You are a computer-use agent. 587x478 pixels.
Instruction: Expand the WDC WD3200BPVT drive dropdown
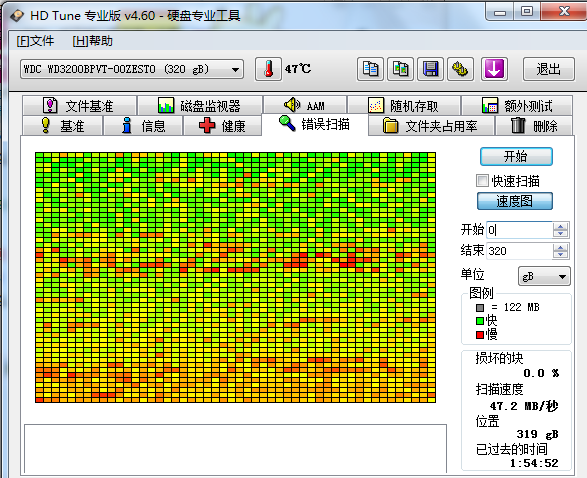pos(132,69)
